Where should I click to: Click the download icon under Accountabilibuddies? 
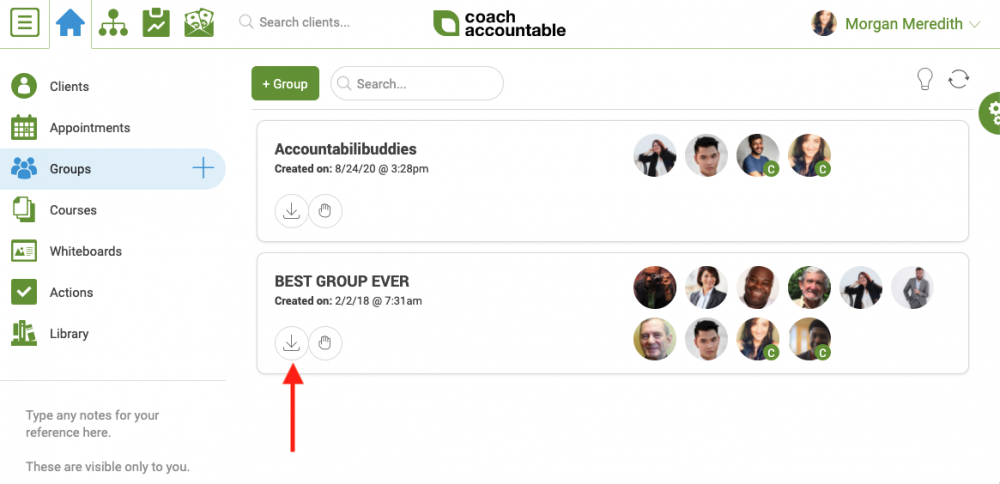click(291, 211)
